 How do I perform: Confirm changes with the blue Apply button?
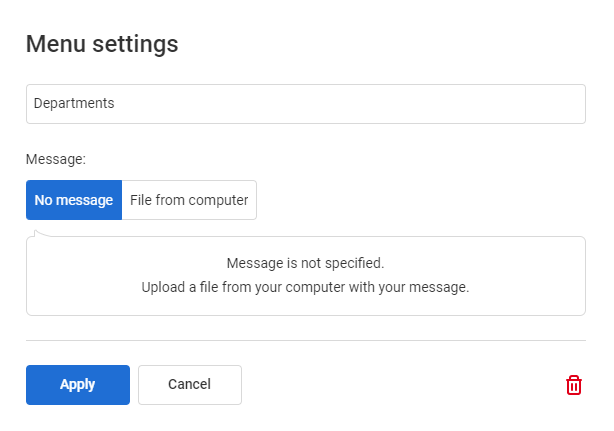click(x=78, y=385)
